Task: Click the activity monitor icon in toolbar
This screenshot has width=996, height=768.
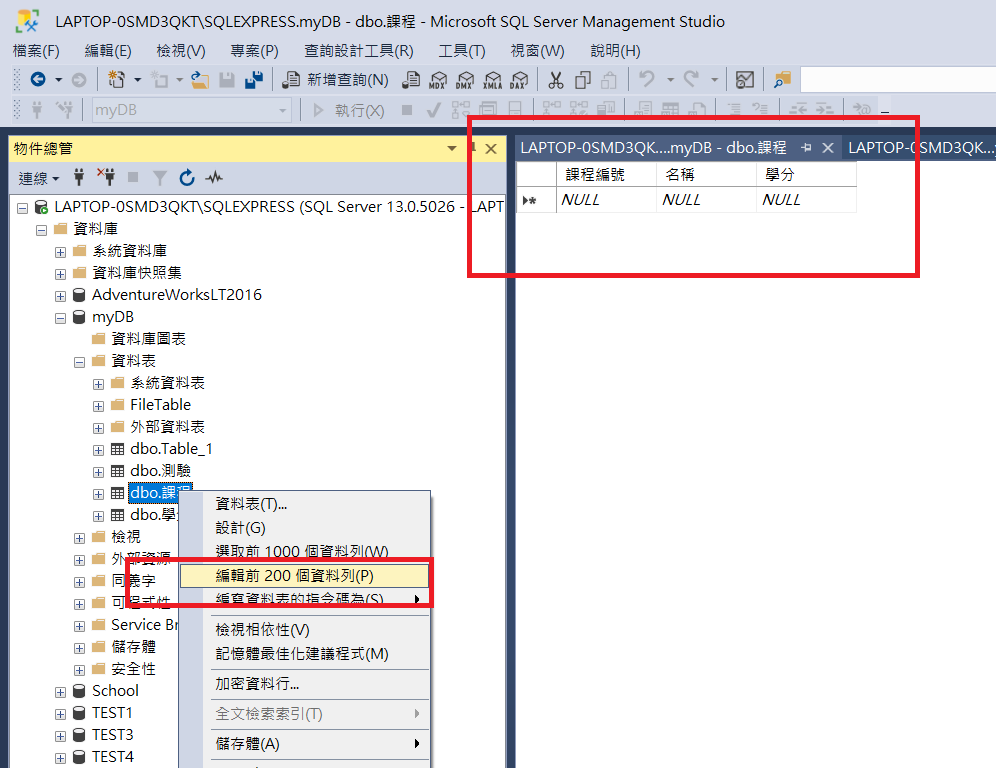Action: [744, 79]
